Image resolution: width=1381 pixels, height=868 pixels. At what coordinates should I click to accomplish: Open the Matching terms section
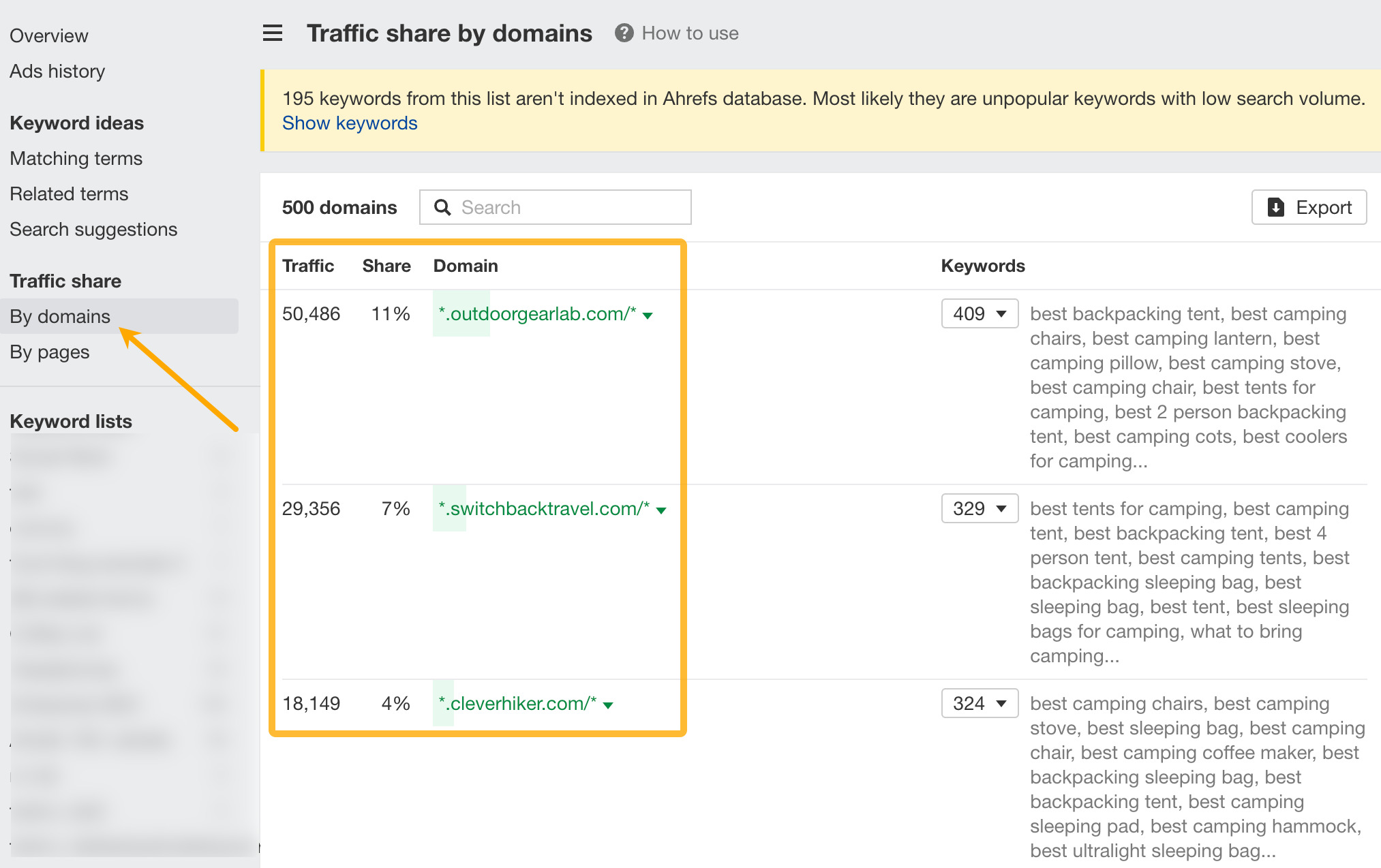click(x=77, y=158)
